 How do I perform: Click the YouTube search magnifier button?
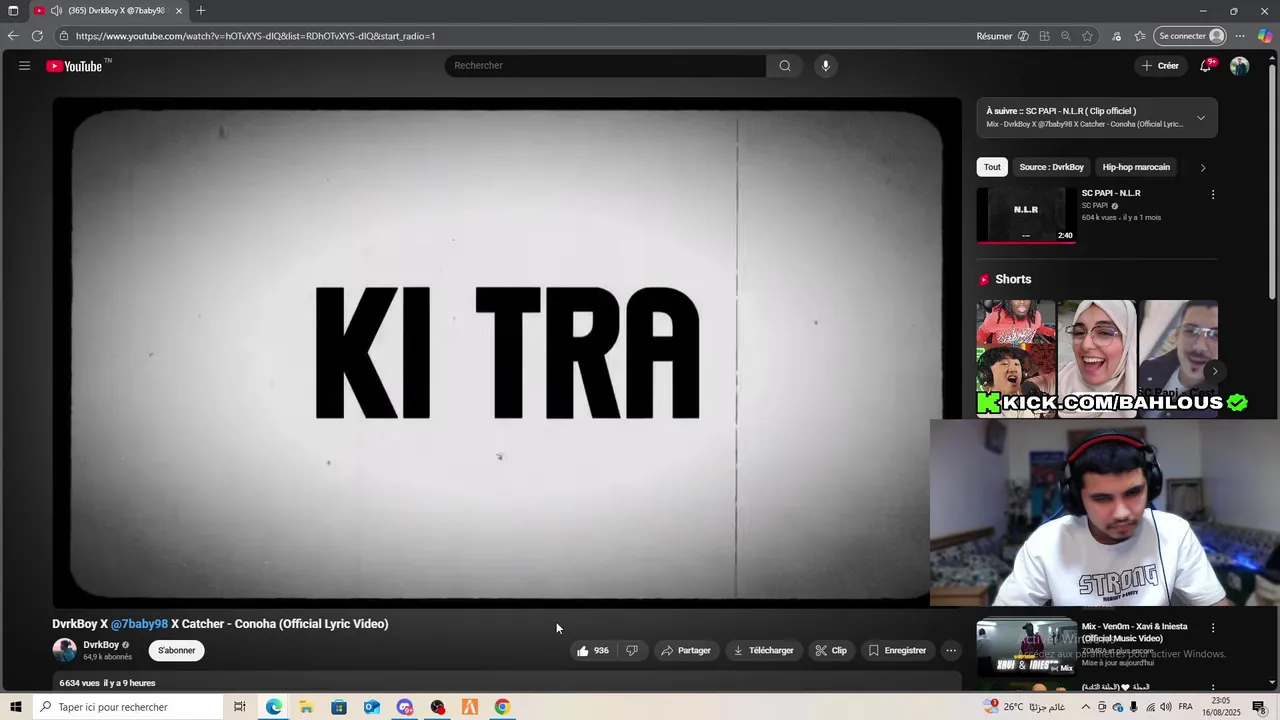coord(785,66)
